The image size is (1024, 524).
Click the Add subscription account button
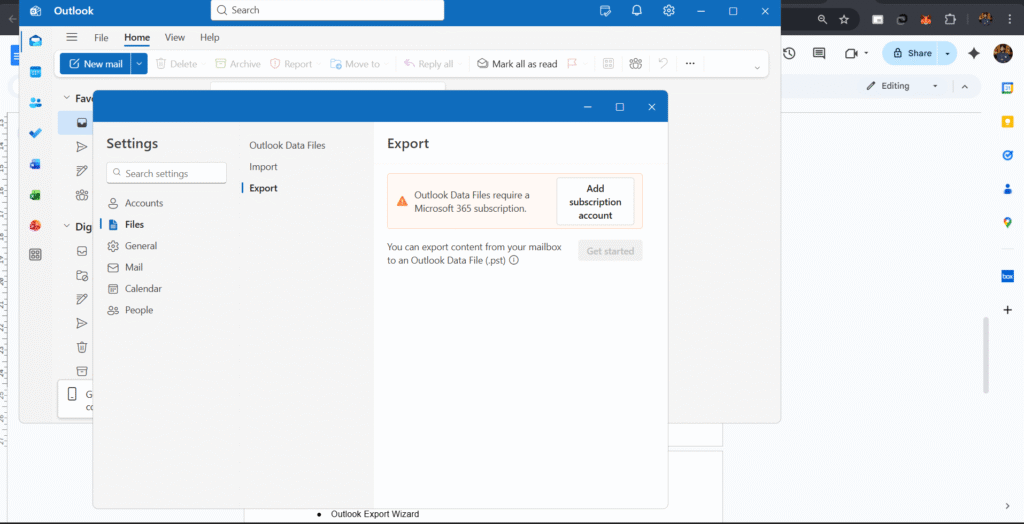click(x=595, y=202)
